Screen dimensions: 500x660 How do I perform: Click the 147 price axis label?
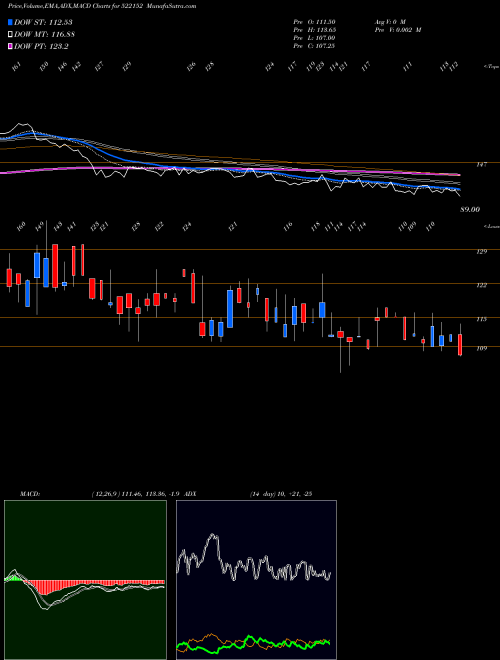[481, 165]
